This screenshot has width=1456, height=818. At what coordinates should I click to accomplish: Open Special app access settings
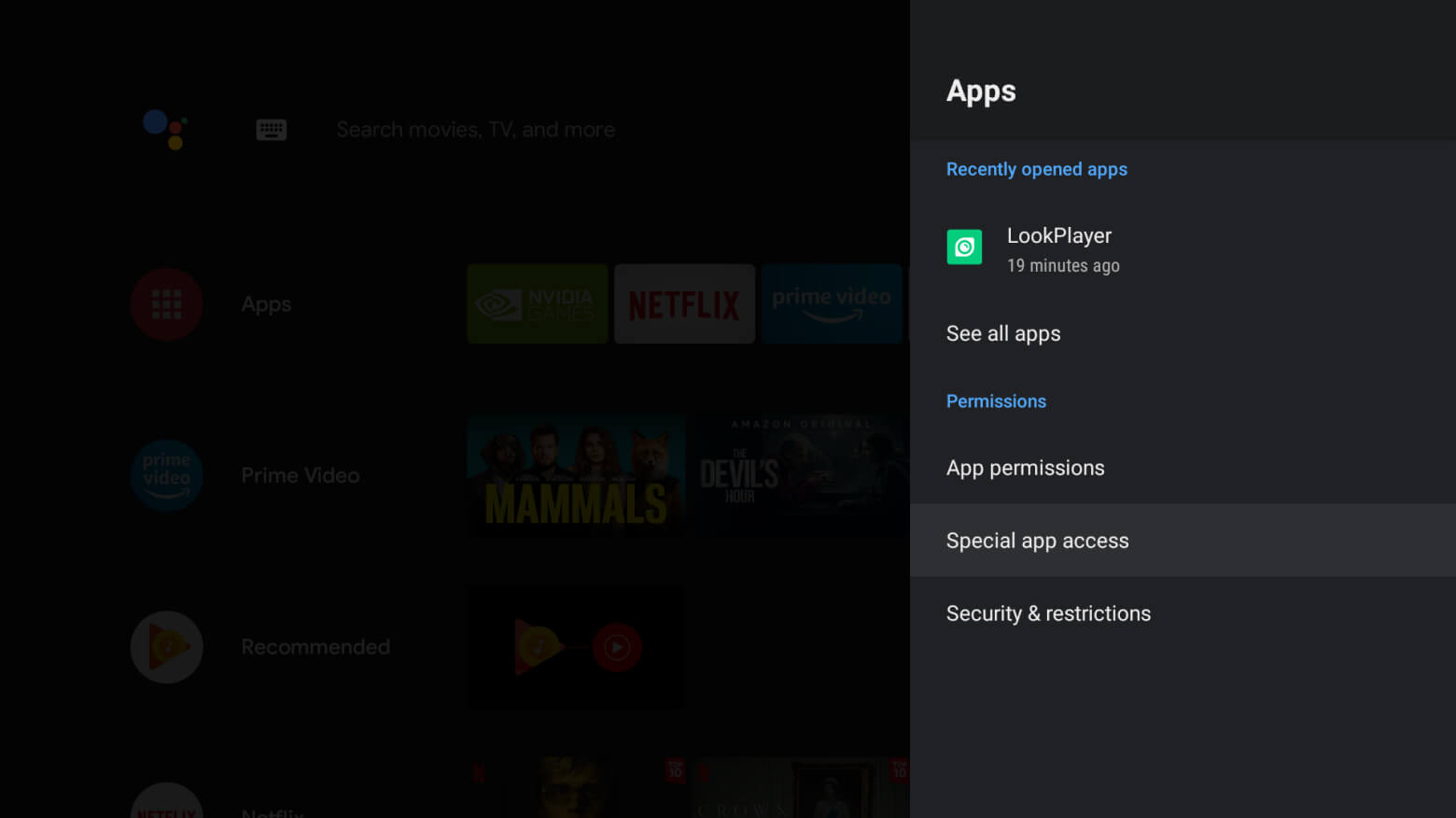point(1037,540)
